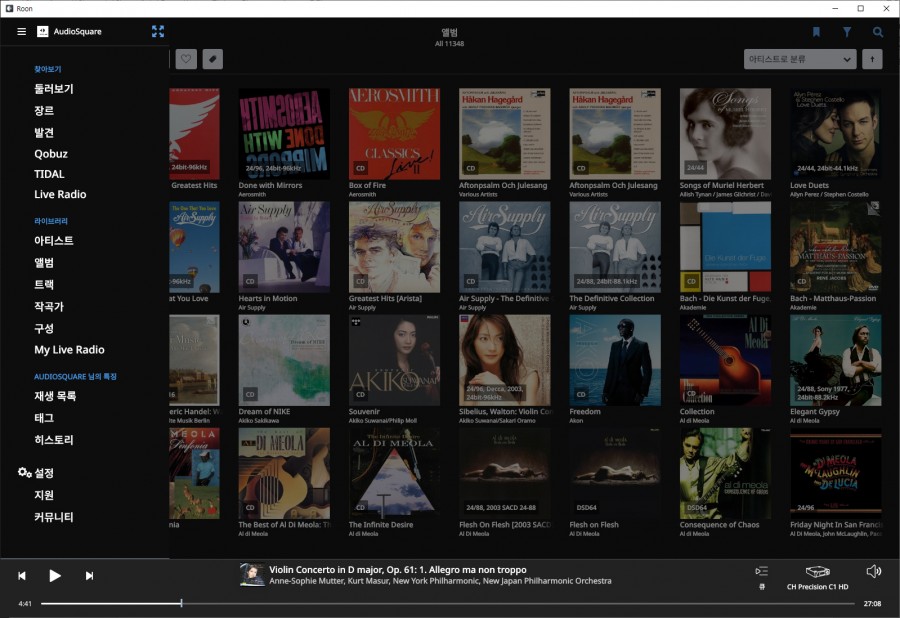Toggle the heart favorites filter
This screenshot has width=900, height=618.
coord(186,59)
